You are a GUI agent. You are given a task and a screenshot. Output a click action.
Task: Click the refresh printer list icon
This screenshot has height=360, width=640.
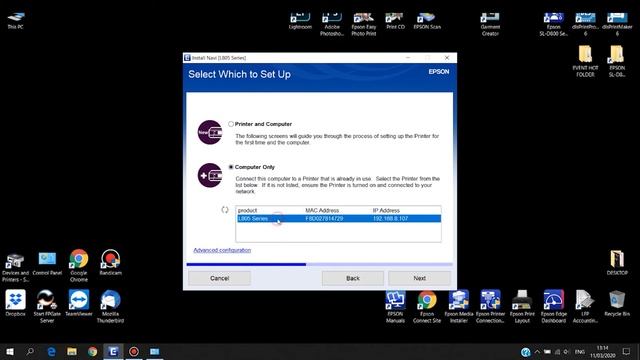click(x=225, y=210)
